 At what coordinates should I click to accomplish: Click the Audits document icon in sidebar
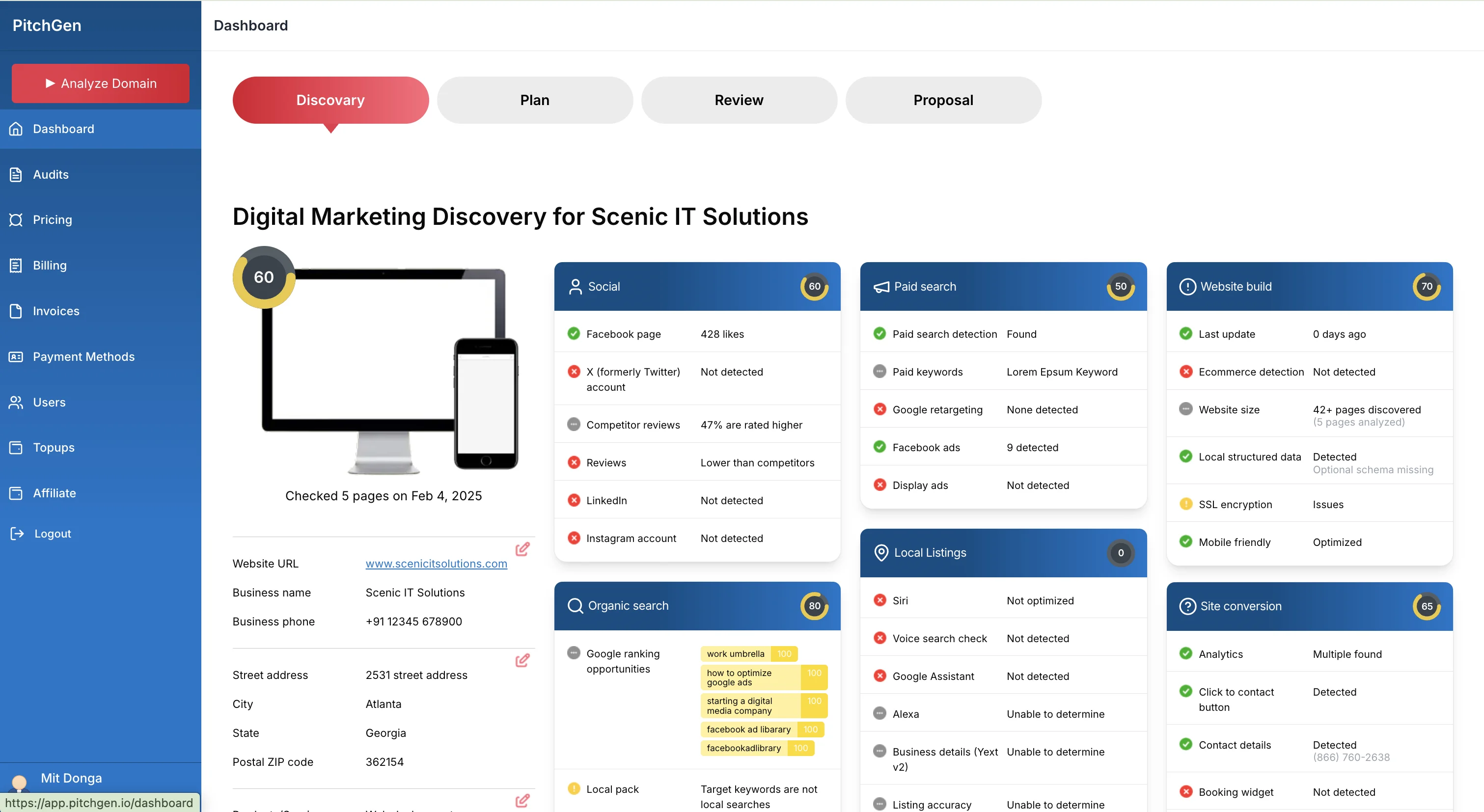(x=16, y=174)
